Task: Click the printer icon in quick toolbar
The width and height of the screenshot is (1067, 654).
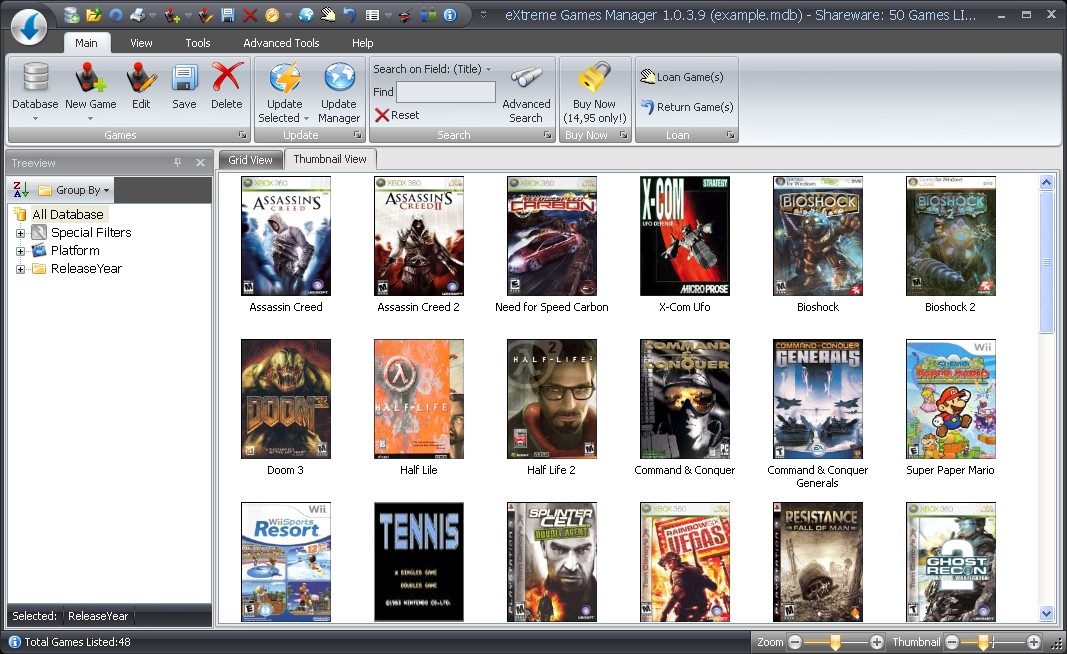Action: pos(138,14)
